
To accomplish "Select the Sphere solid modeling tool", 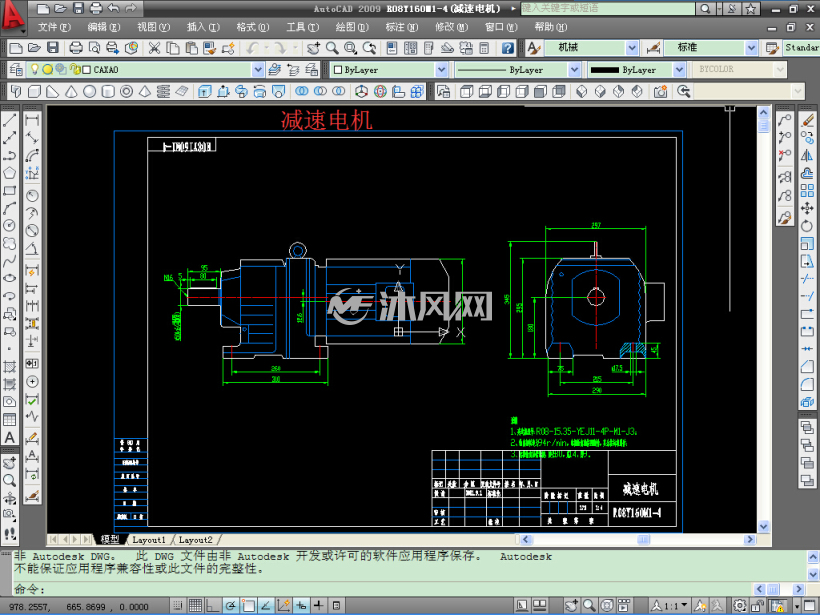I will tap(89, 92).
